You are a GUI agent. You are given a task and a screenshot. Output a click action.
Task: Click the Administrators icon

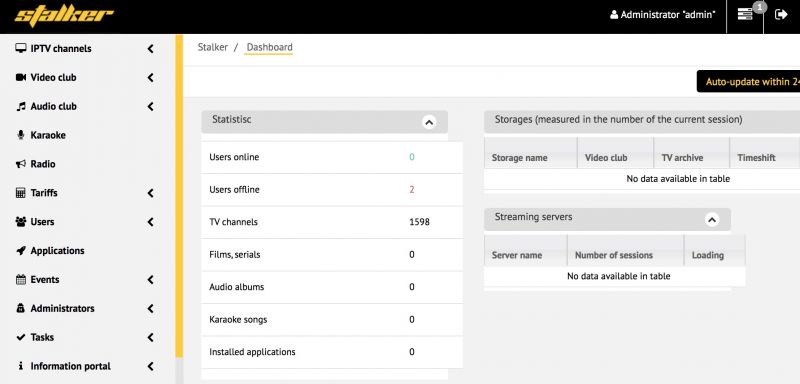(21, 309)
